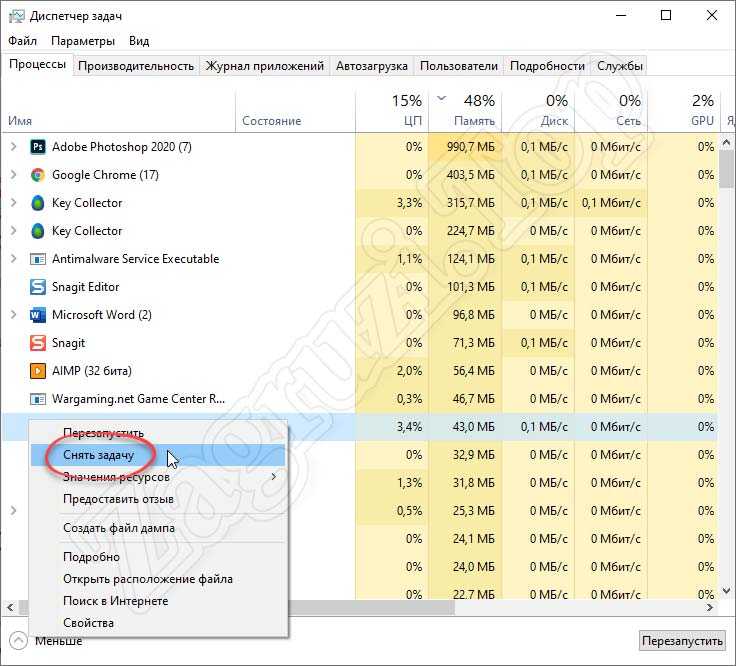Collapse view with the Меньше arrow icon

(18, 641)
